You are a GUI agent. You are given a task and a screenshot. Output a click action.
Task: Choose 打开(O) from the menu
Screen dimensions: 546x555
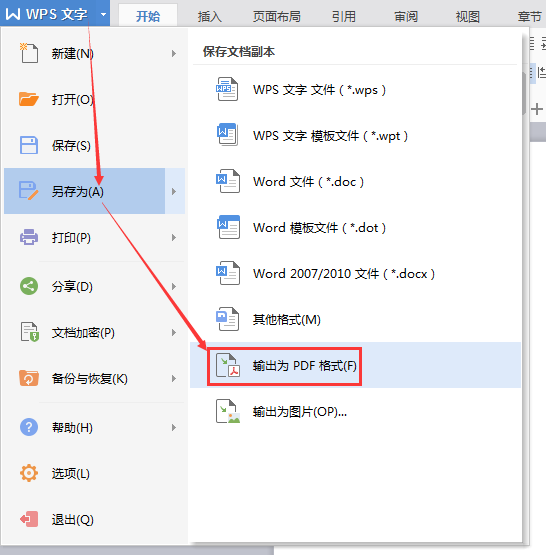pyautogui.click(x=94, y=99)
